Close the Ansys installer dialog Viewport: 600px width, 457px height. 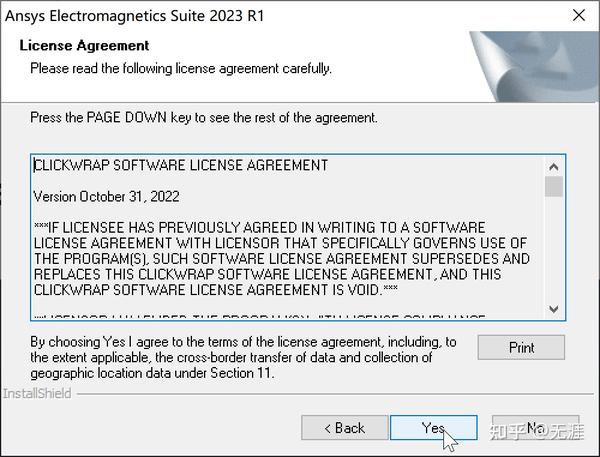579,15
